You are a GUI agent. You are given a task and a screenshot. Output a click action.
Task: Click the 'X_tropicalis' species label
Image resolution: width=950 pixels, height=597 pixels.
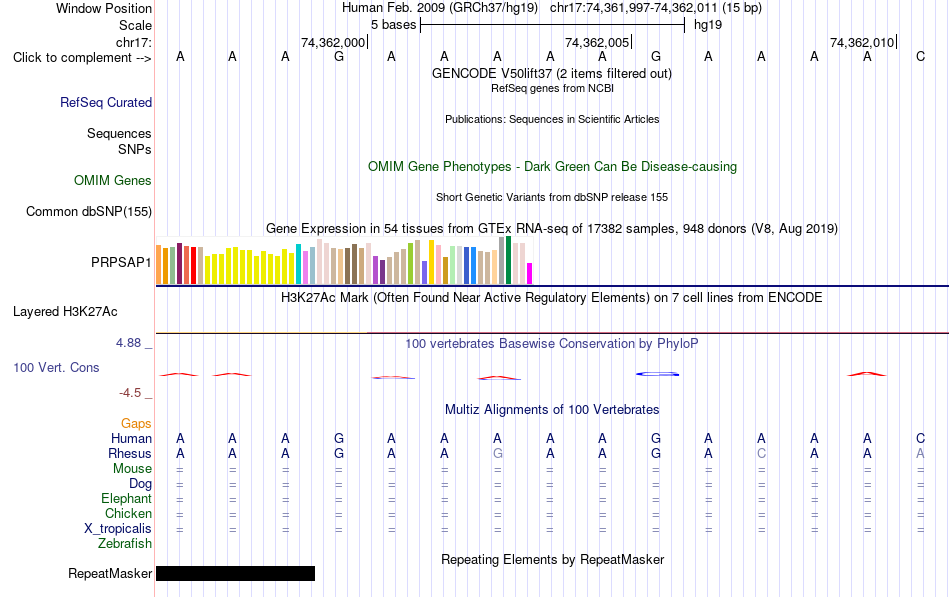tap(118, 529)
